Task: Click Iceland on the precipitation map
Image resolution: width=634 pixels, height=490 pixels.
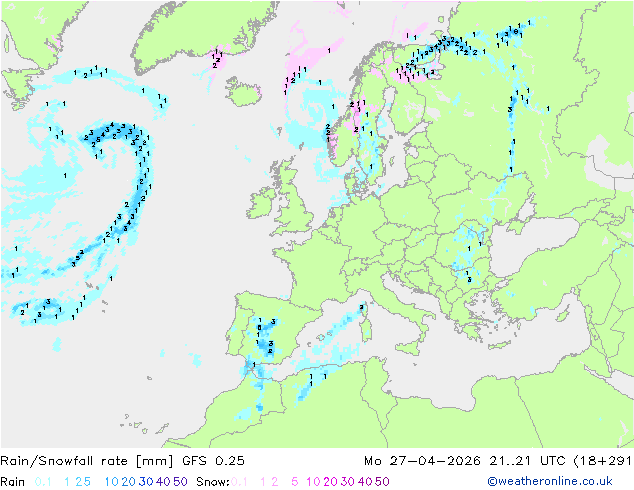Action: (x=244, y=92)
